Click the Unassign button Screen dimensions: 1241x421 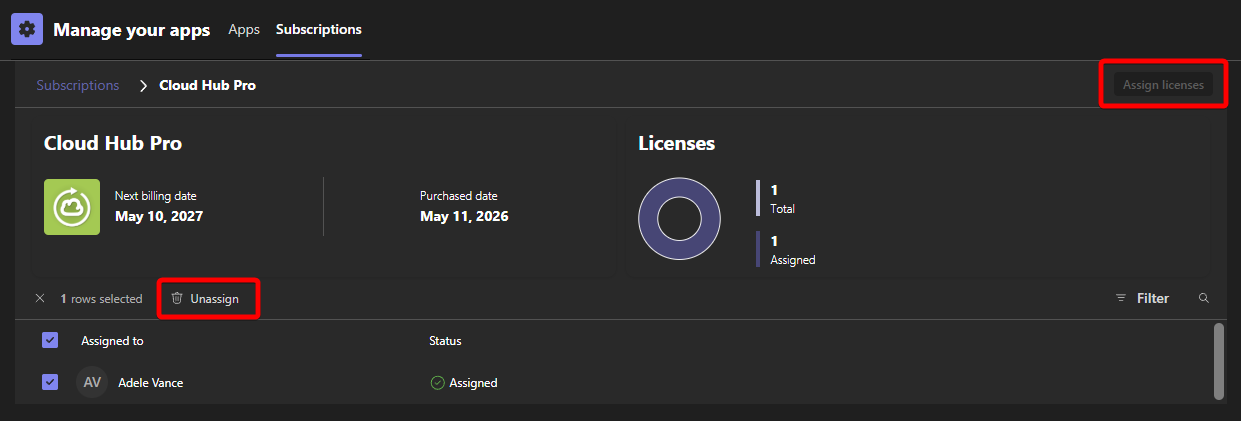click(205, 298)
